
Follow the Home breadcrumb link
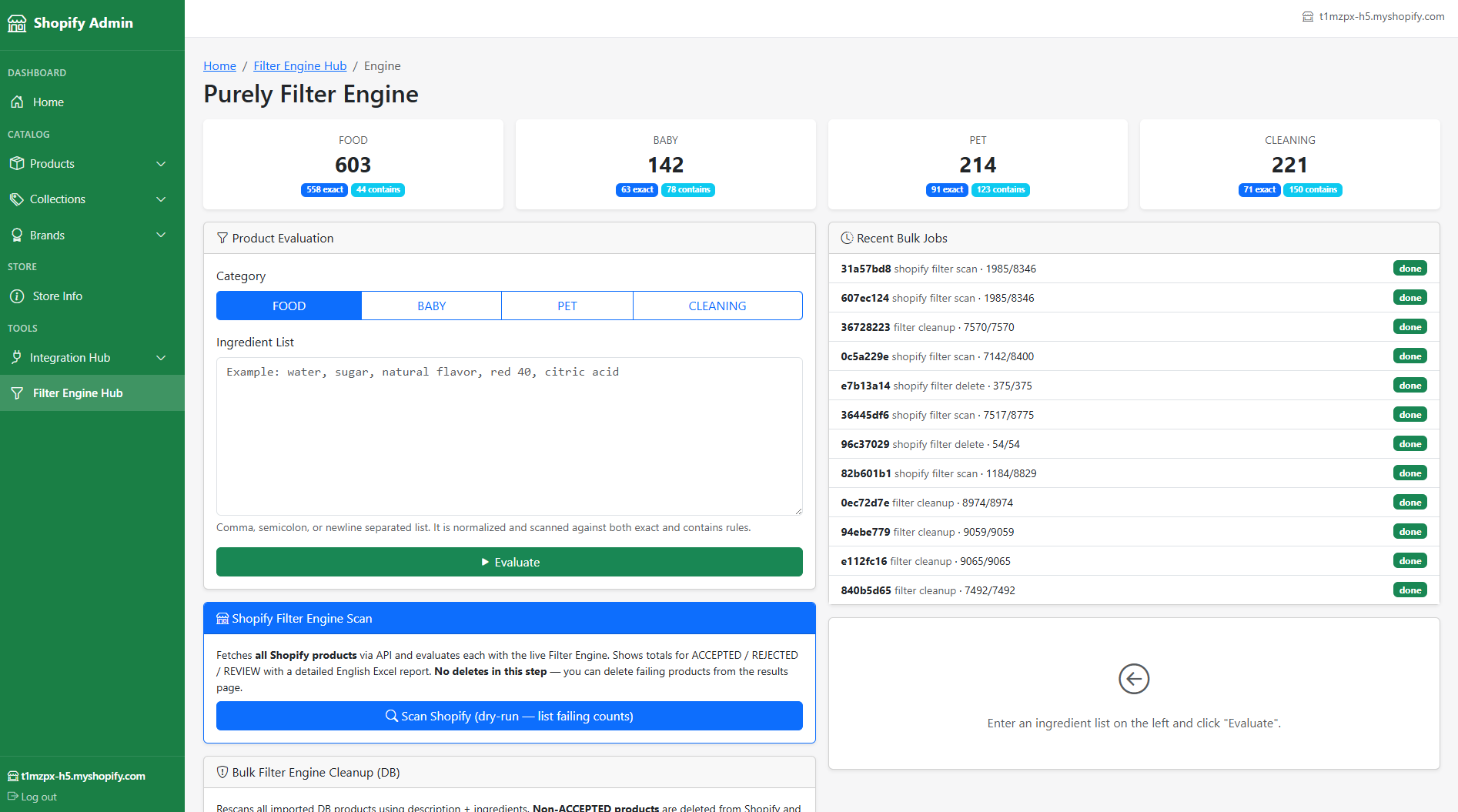point(219,66)
